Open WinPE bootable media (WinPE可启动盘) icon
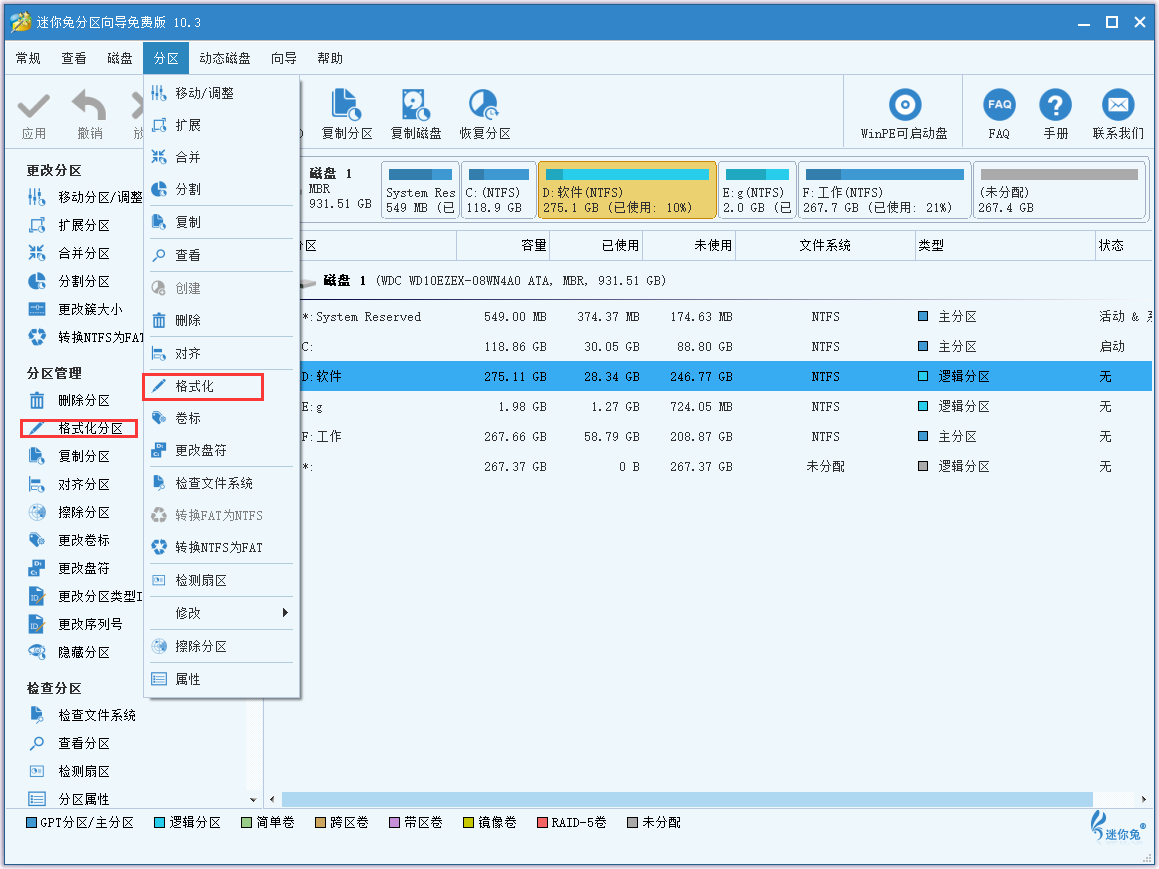 tap(904, 105)
